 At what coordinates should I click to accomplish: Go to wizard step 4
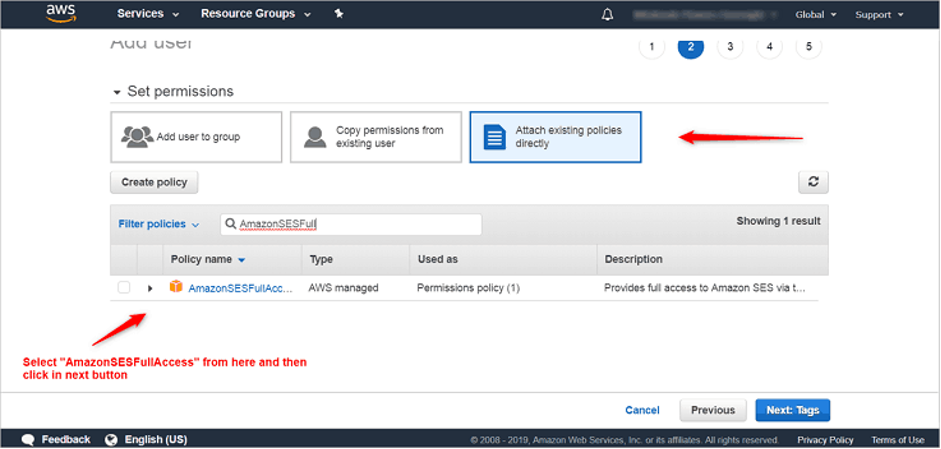click(x=769, y=46)
